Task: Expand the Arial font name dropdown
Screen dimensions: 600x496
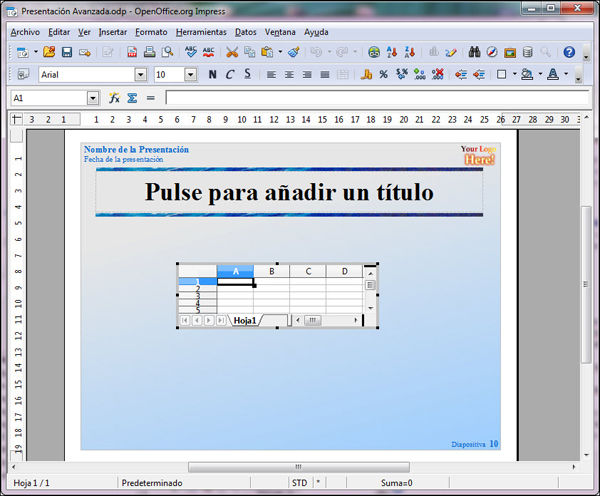Action: [140, 74]
